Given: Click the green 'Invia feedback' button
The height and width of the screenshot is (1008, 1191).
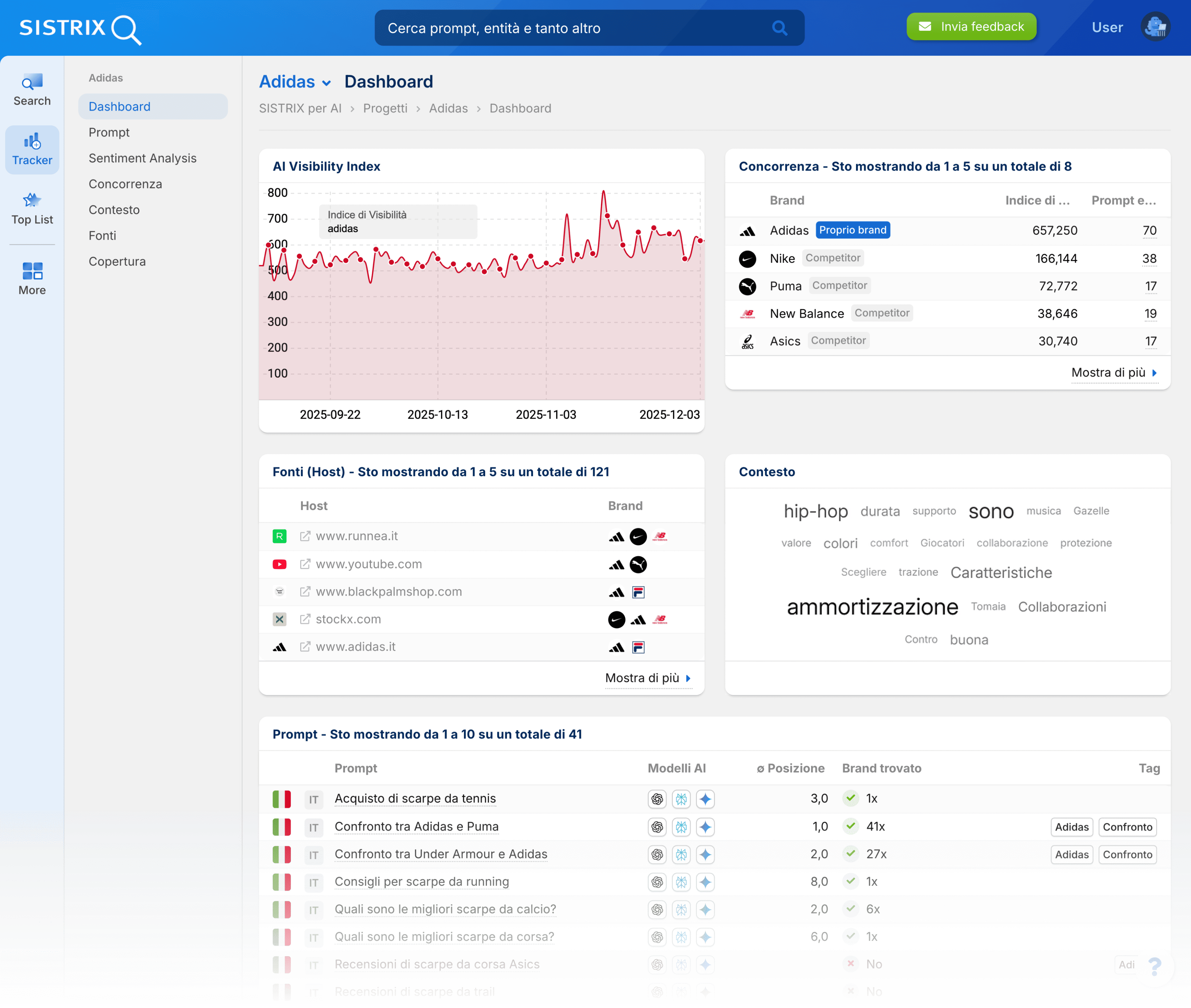Looking at the screenshot, I should click(x=971, y=26).
